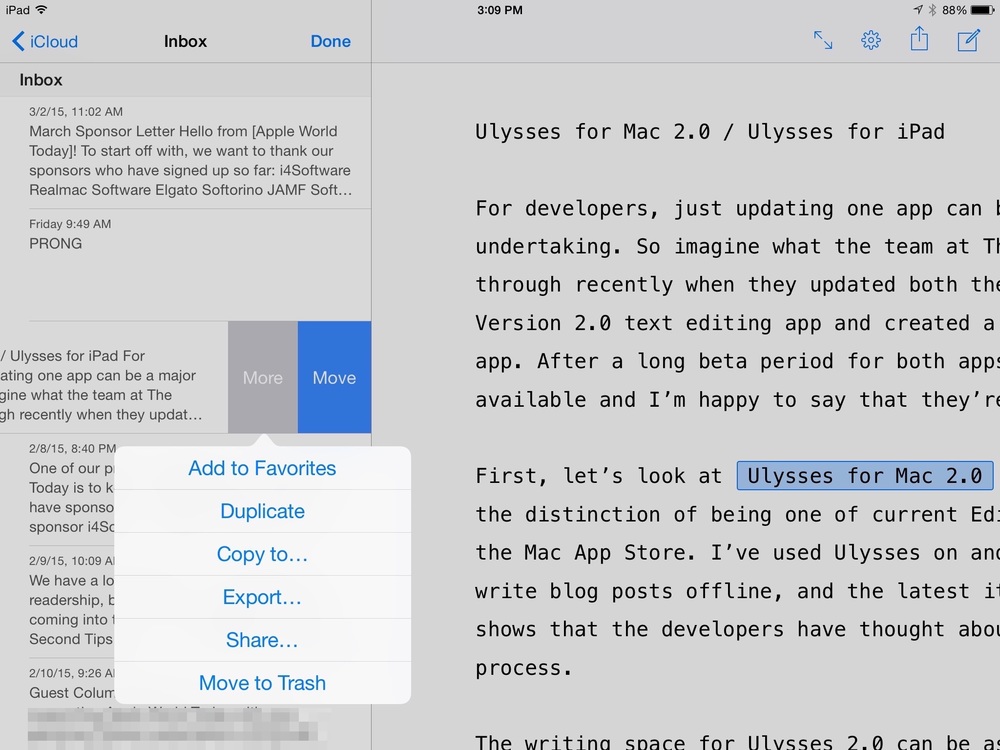Create a new sheet with the compose icon
This screenshot has height=750, width=1000.
click(x=968, y=40)
